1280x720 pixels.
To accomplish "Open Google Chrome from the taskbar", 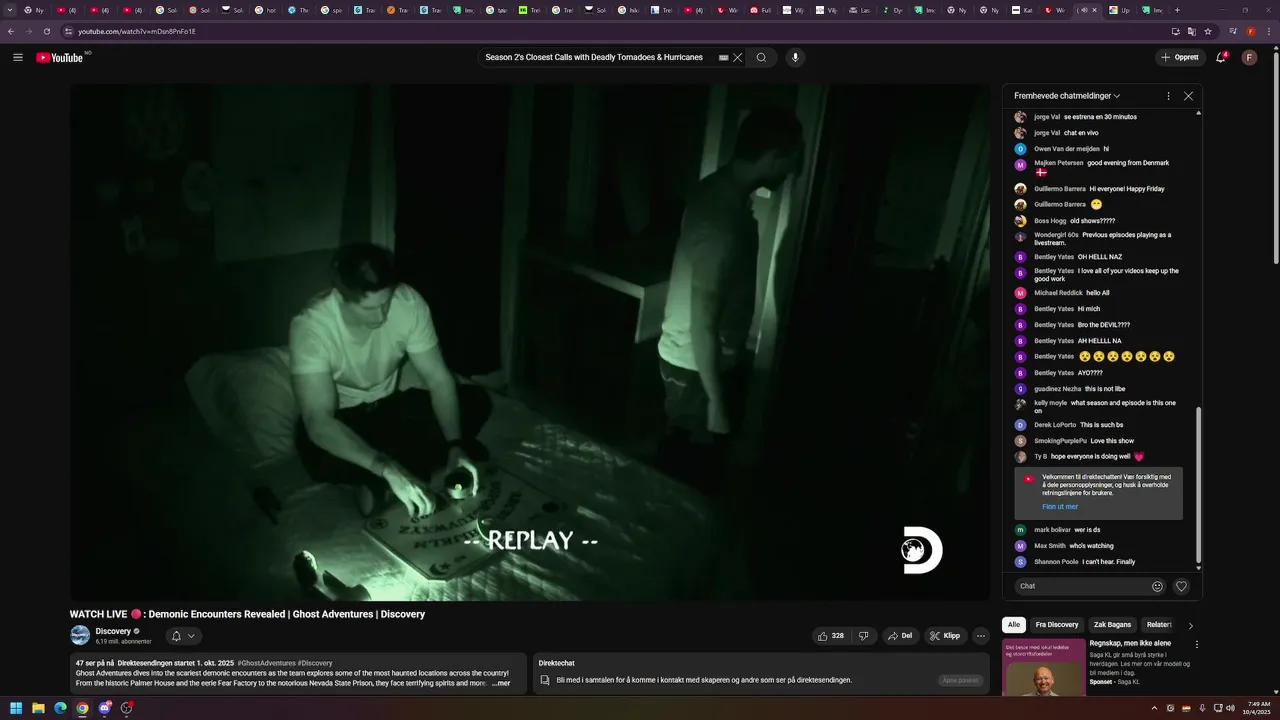I will (82, 708).
